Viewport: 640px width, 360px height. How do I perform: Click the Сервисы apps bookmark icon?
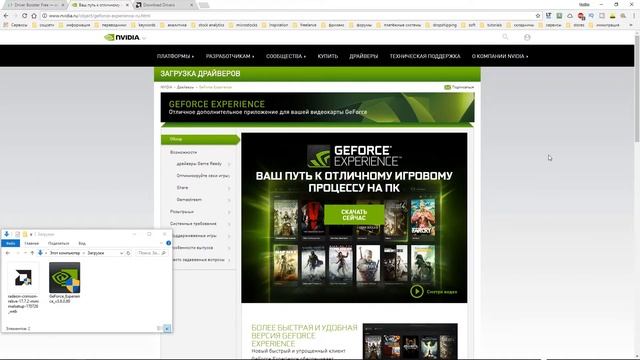click(5, 25)
